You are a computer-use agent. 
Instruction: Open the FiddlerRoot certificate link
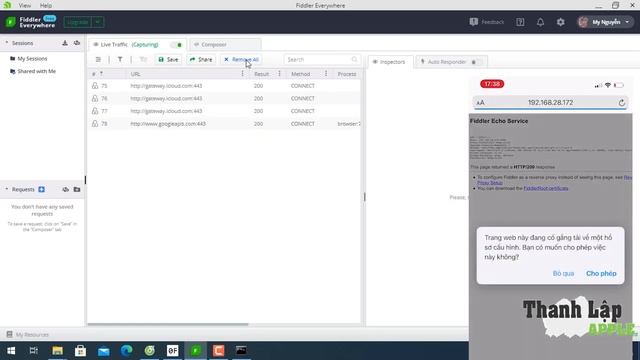pyautogui.click(x=546, y=189)
